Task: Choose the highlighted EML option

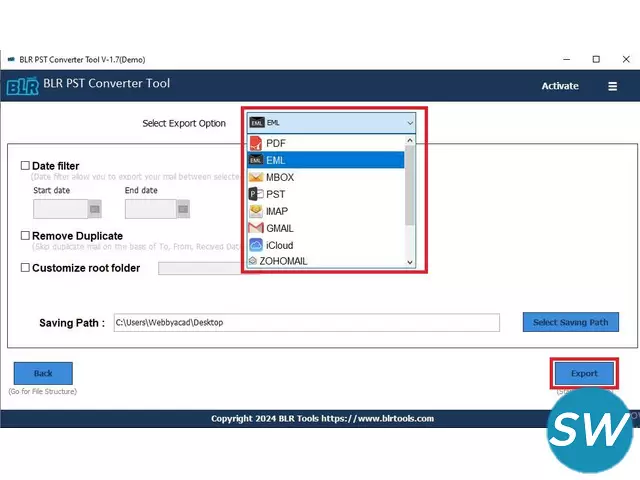Action: pyautogui.click(x=325, y=160)
